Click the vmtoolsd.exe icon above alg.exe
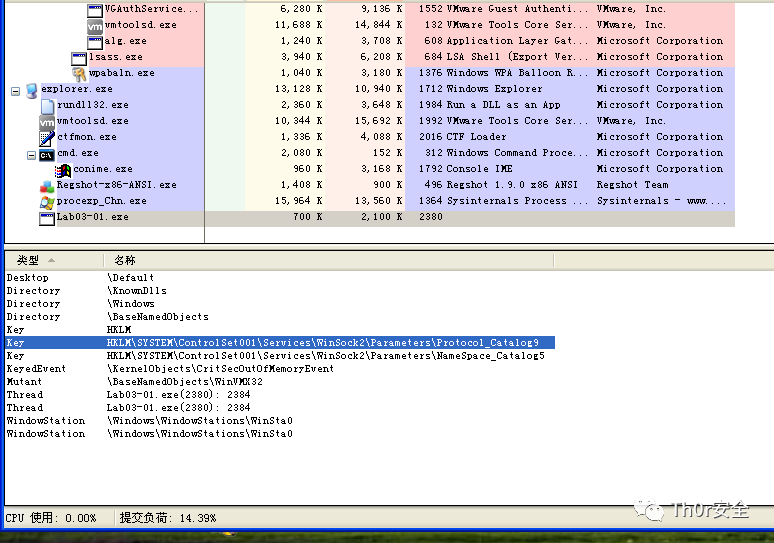 coord(95,26)
